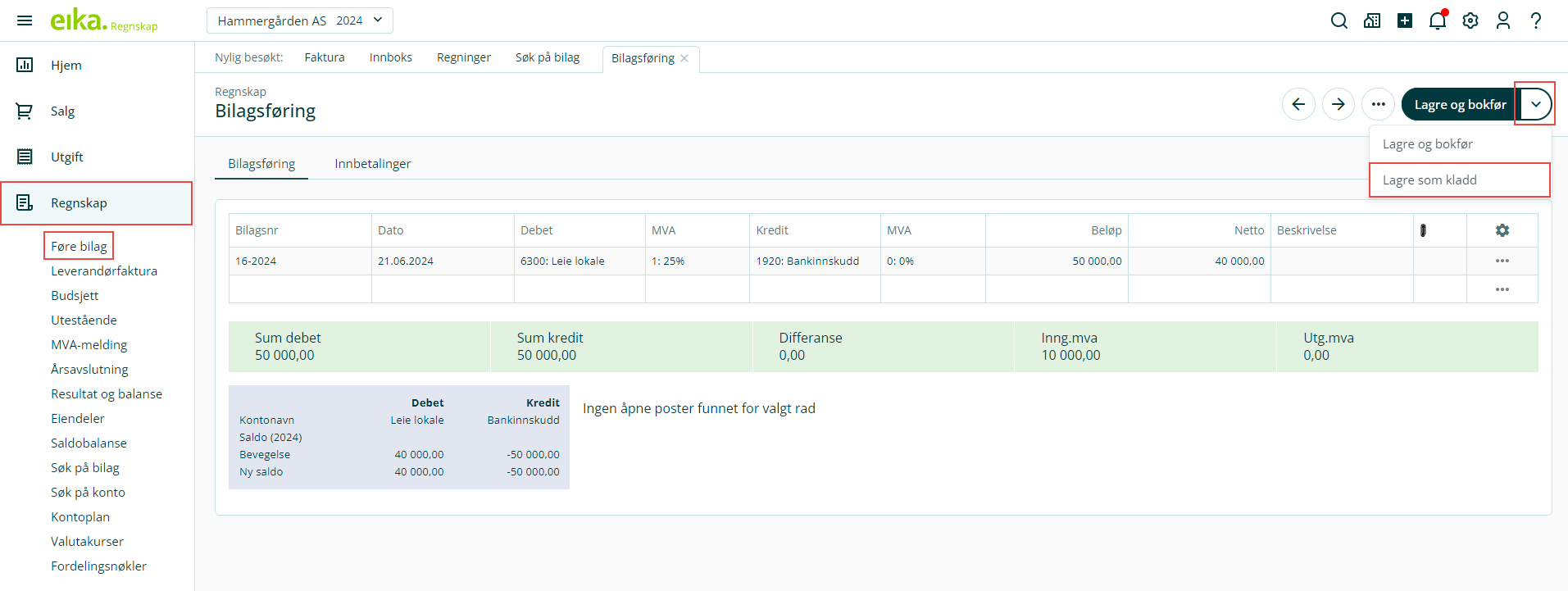Open Hjem in the sidebar

pos(97,65)
